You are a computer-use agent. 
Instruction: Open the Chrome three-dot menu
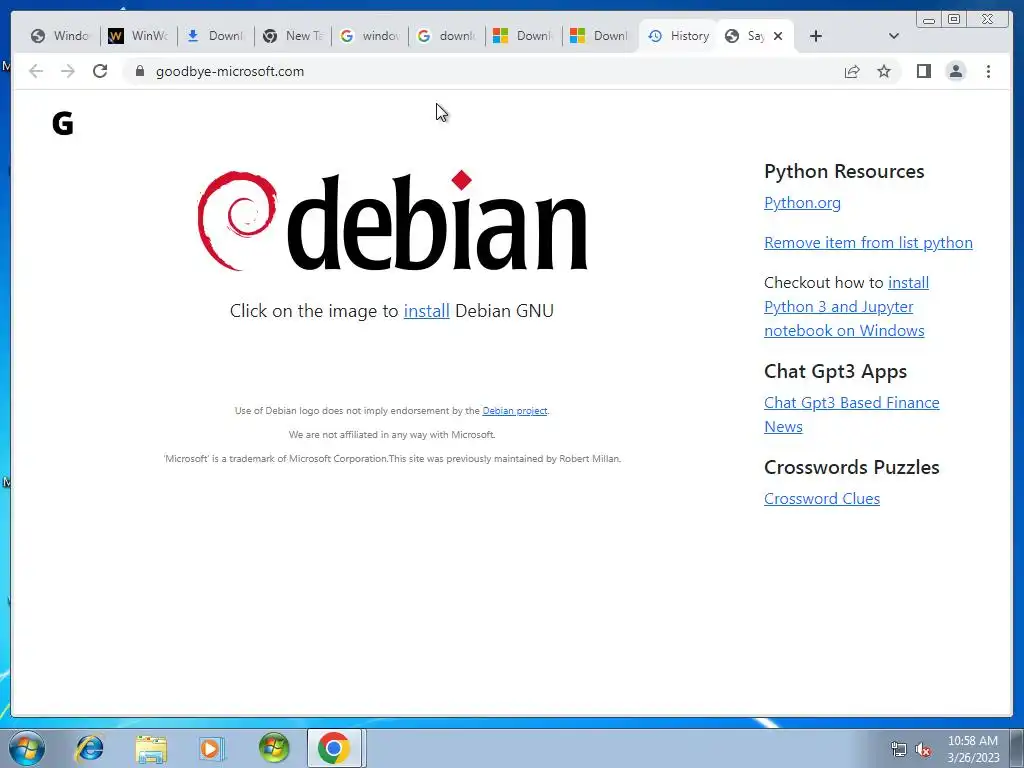(988, 71)
